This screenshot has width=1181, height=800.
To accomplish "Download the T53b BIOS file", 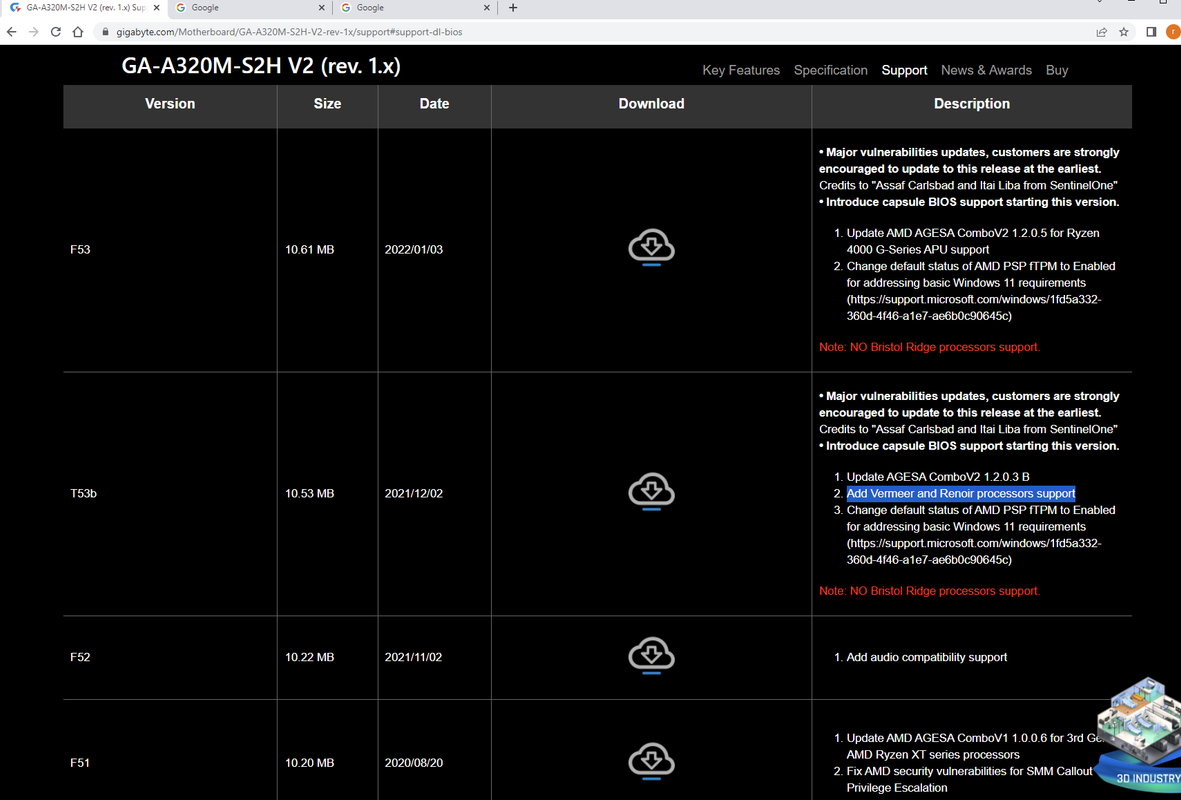I will pyautogui.click(x=652, y=491).
